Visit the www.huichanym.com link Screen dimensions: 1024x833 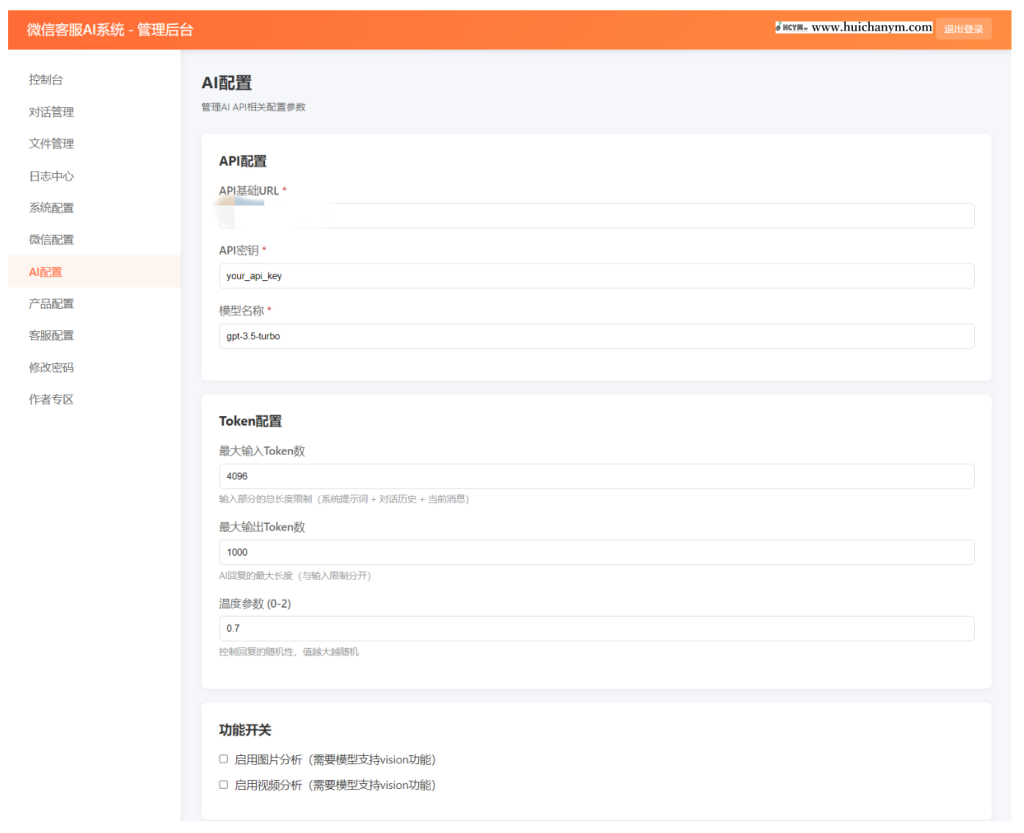(875, 26)
